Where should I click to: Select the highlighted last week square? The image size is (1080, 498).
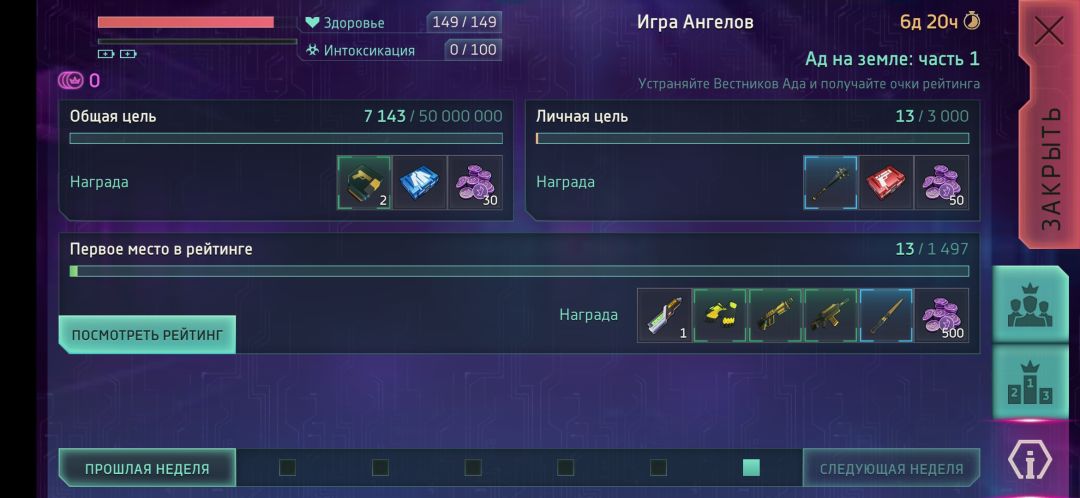751,468
